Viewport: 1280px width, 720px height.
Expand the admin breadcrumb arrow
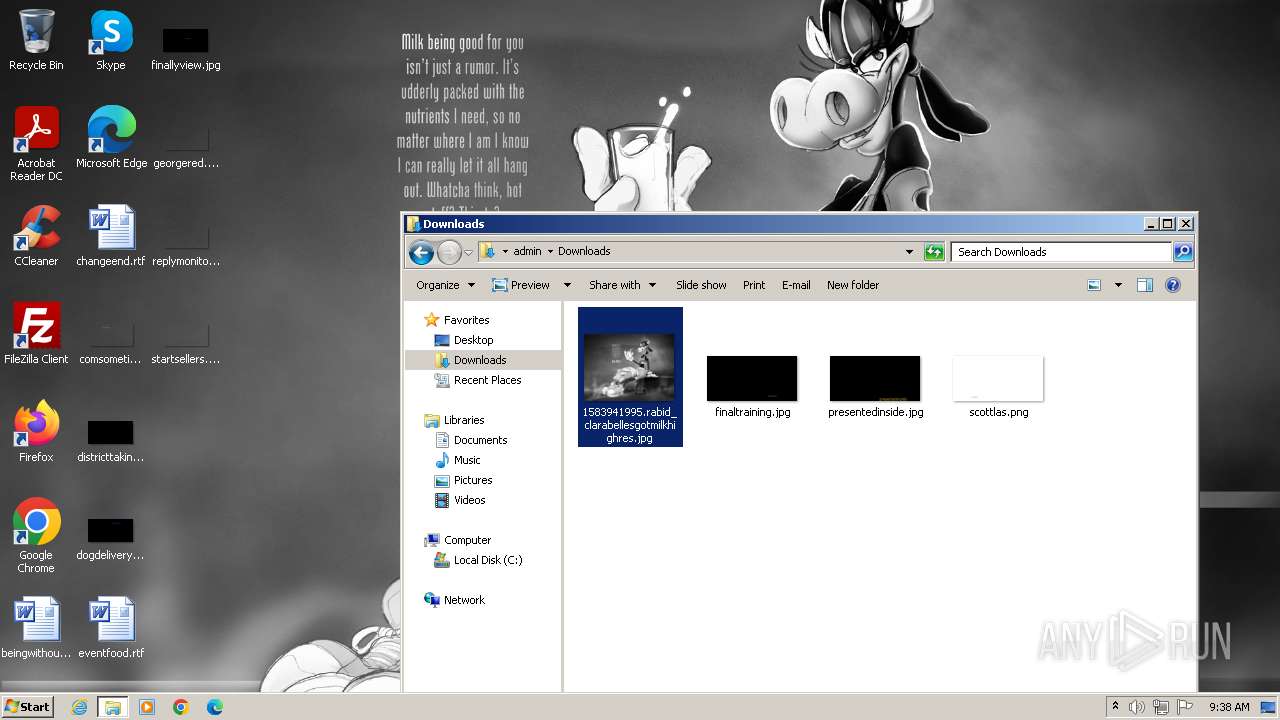point(550,252)
